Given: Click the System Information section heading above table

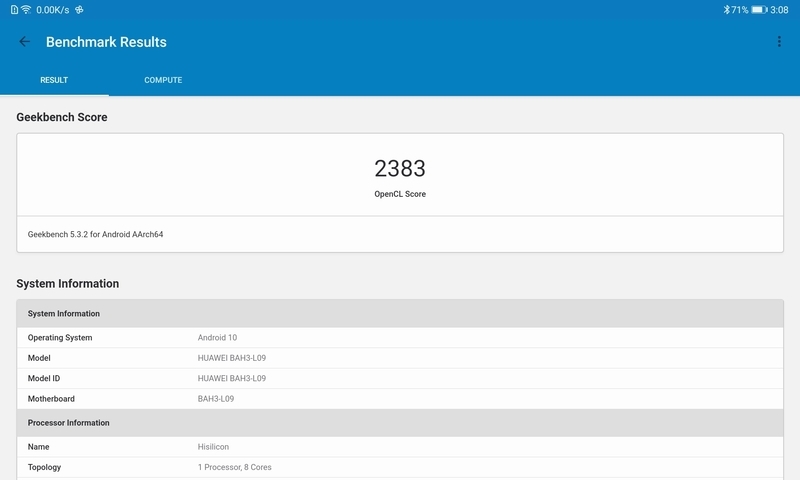Looking at the screenshot, I should 67,284.
